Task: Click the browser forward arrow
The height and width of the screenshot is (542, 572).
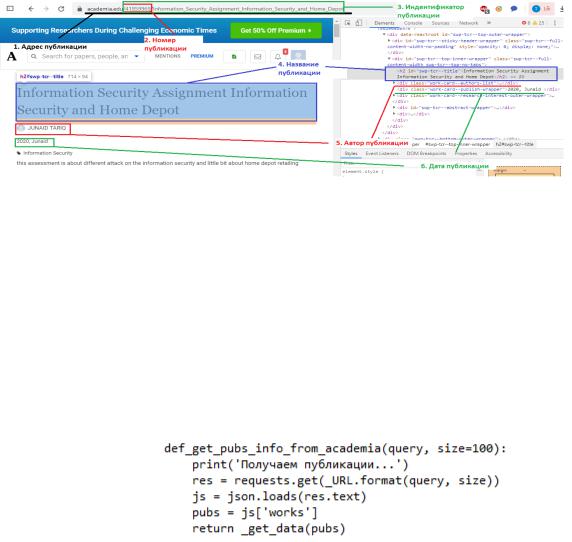Action: (x=46, y=9)
